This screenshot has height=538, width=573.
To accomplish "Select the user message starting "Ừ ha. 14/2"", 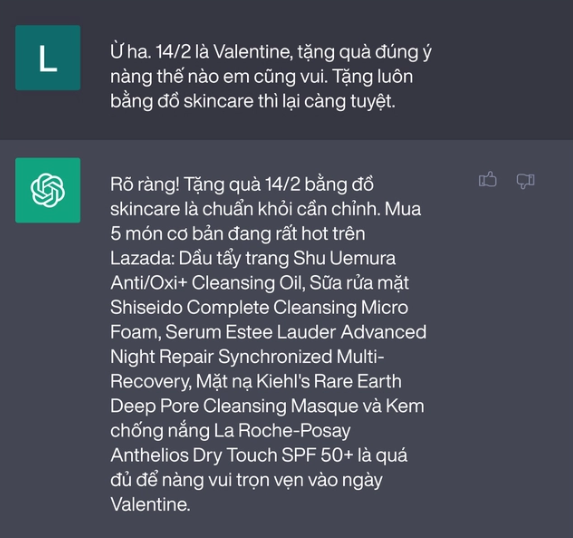I will coord(271,76).
